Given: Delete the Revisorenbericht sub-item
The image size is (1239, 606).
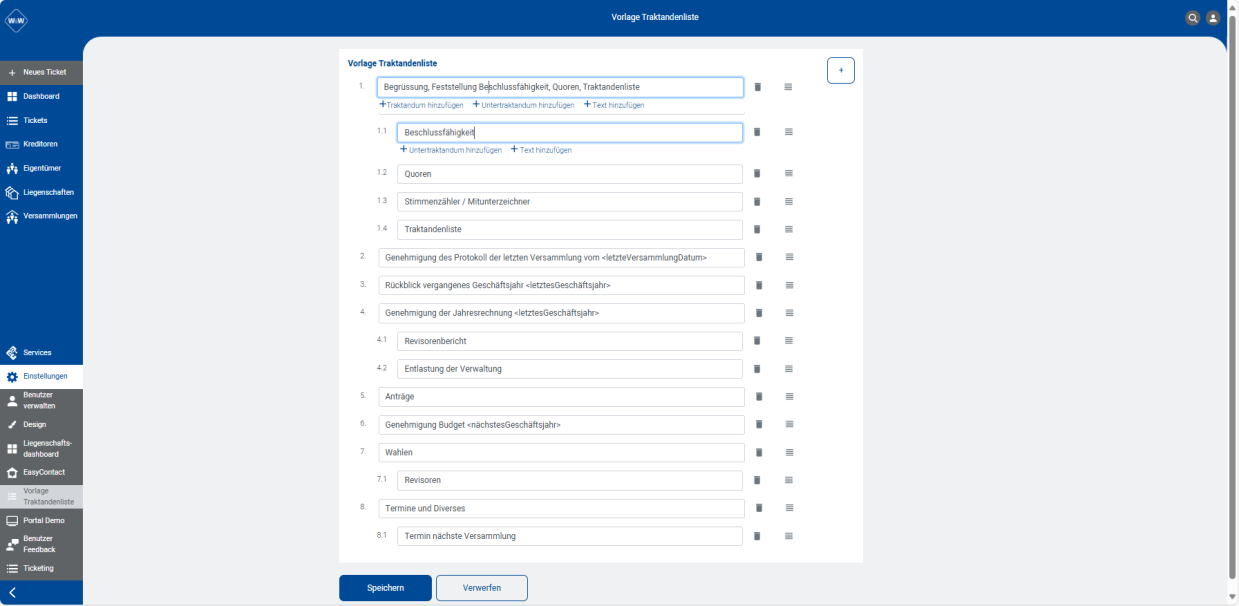Looking at the screenshot, I should tap(757, 341).
